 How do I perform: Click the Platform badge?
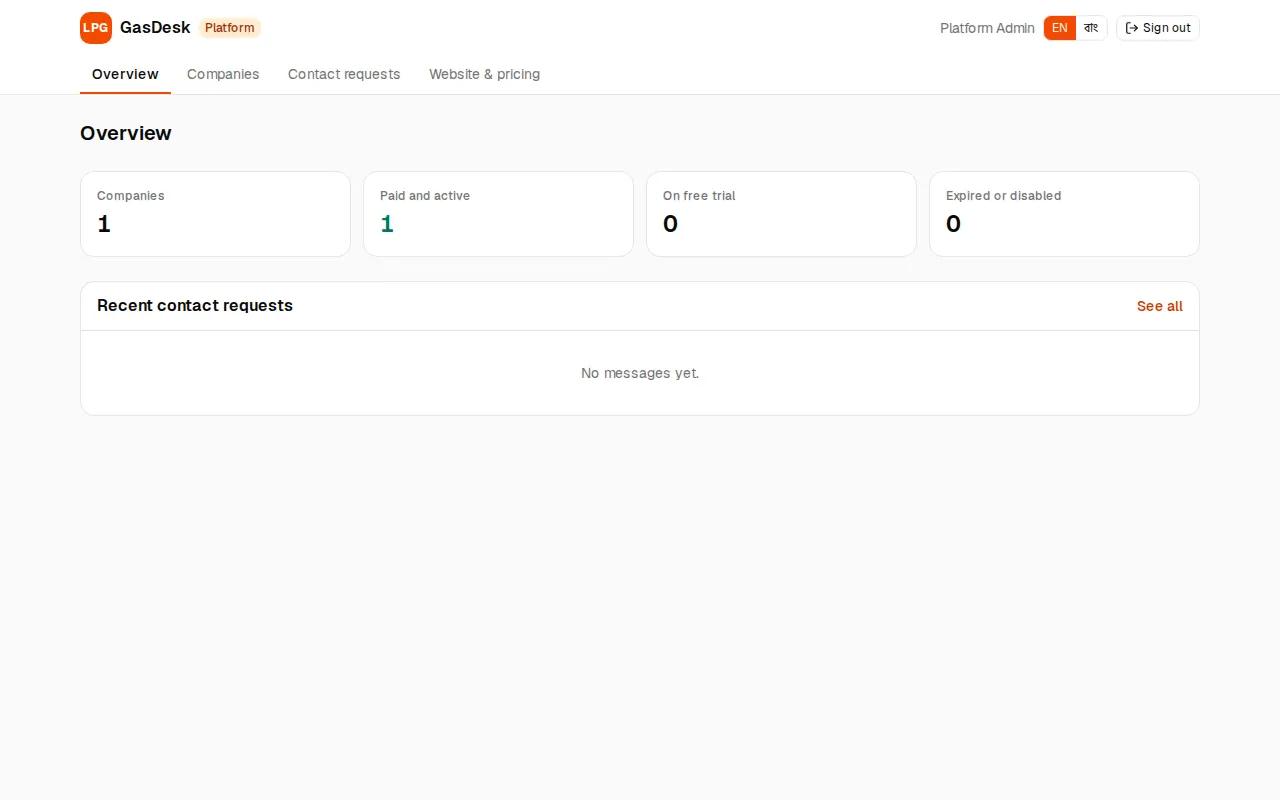[x=230, y=28]
